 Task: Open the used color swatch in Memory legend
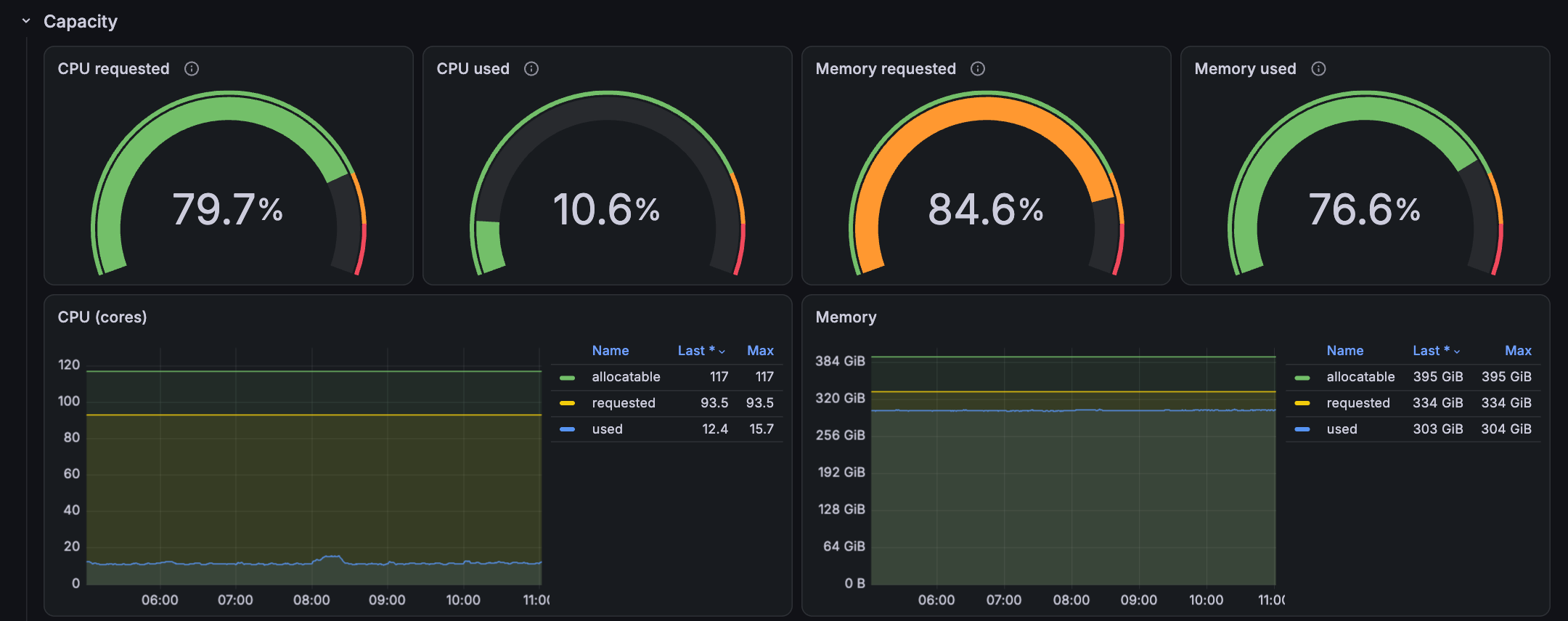pyautogui.click(x=1302, y=429)
